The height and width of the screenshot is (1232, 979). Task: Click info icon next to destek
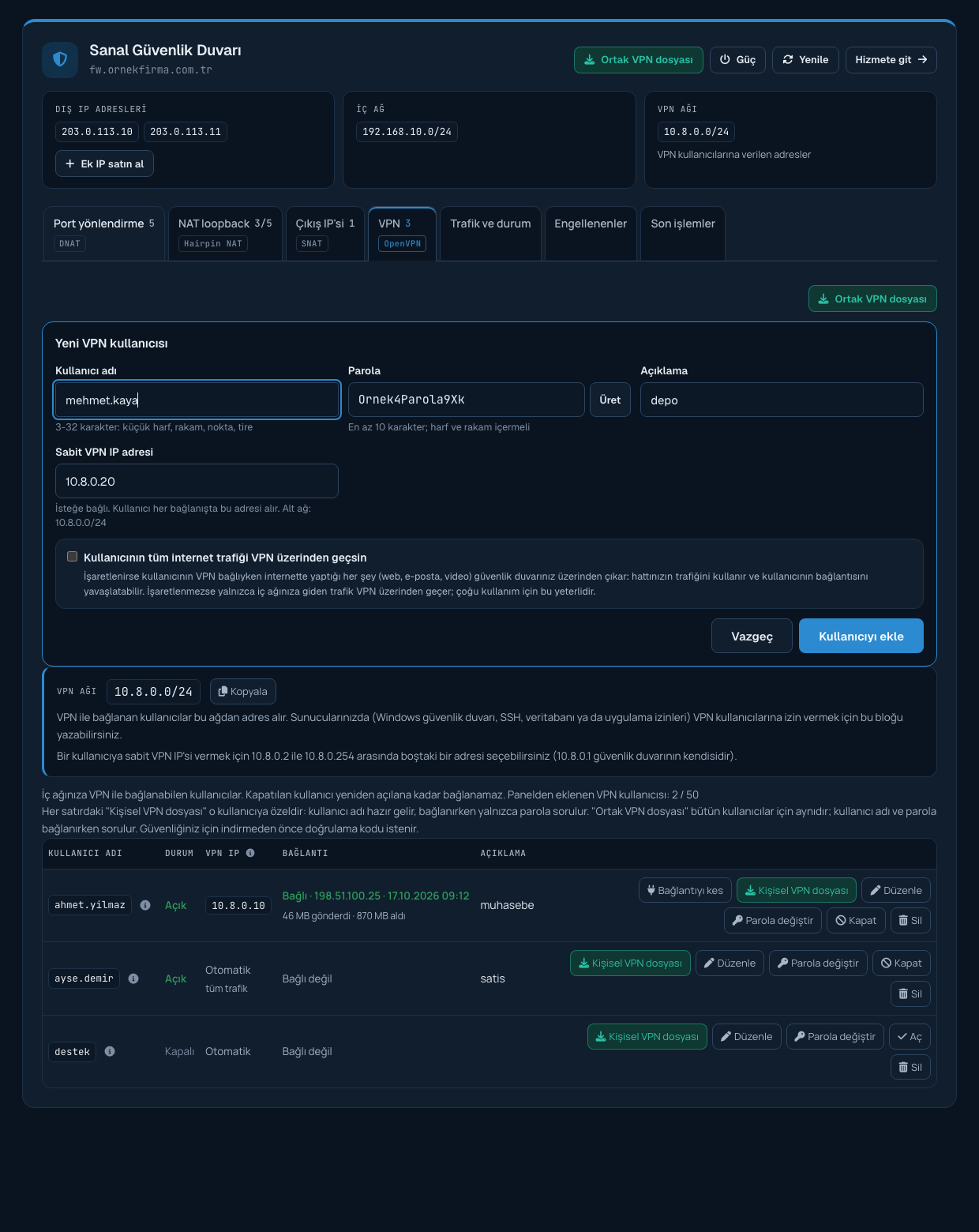(x=110, y=1051)
